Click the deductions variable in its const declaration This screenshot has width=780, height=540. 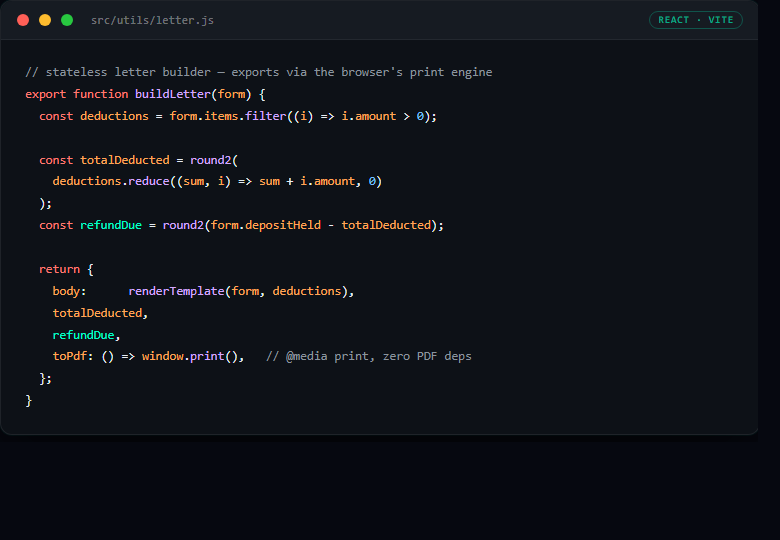114,116
